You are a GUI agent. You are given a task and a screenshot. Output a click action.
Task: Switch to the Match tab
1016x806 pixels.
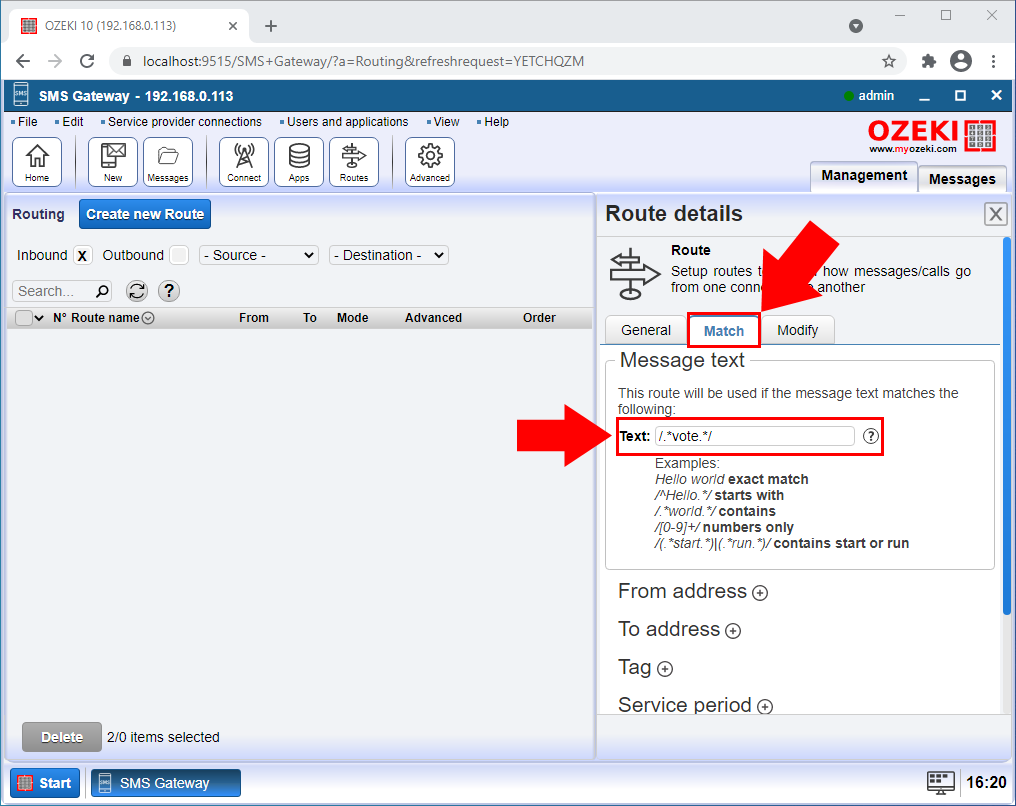[724, 331]
